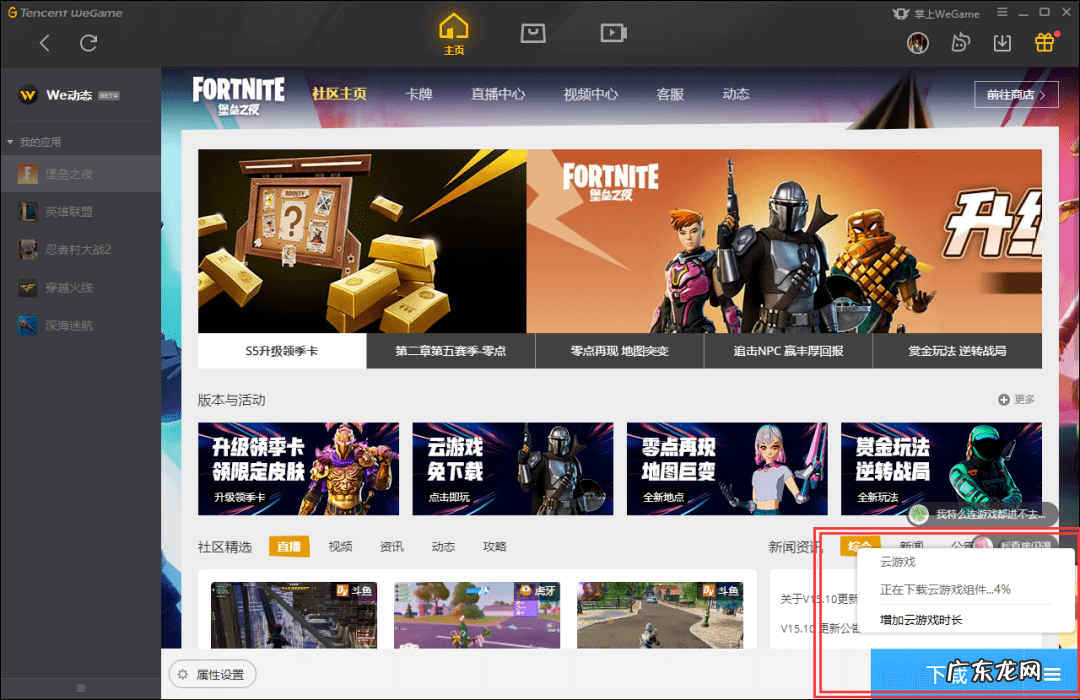Image resolution: width=1080 pixels, height=700 pixels.
Task: Select the 零点再现 地图突变 banner tab
Action: pyautogui.click(x=619, y=351)
